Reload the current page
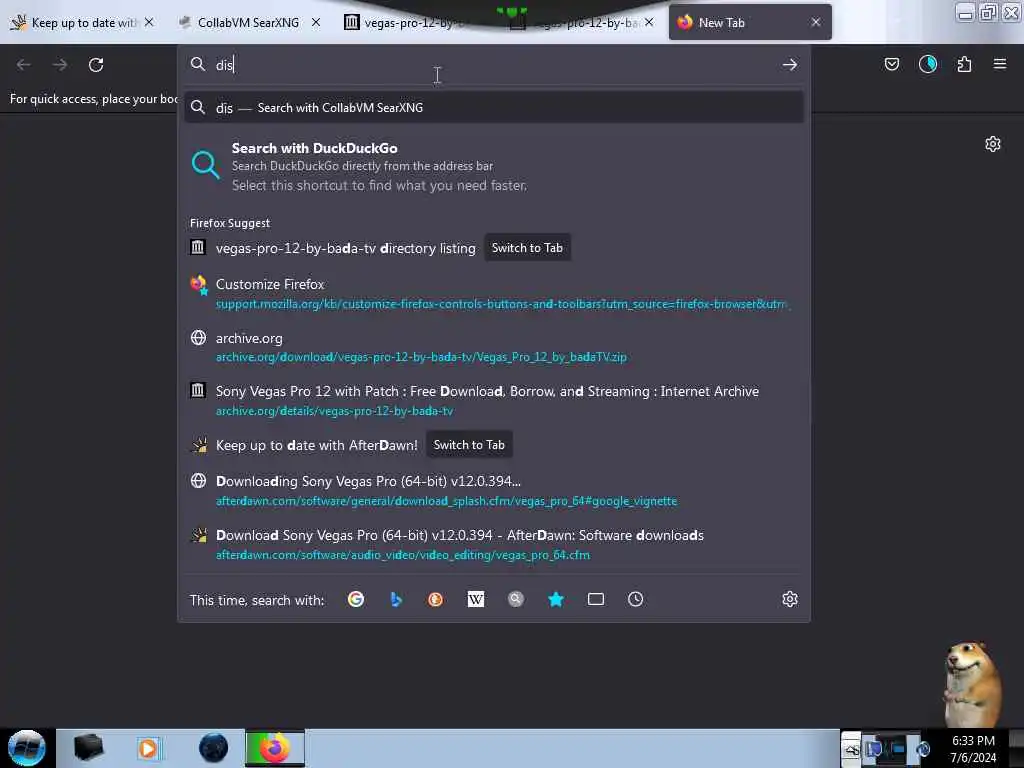 [96, 65]
